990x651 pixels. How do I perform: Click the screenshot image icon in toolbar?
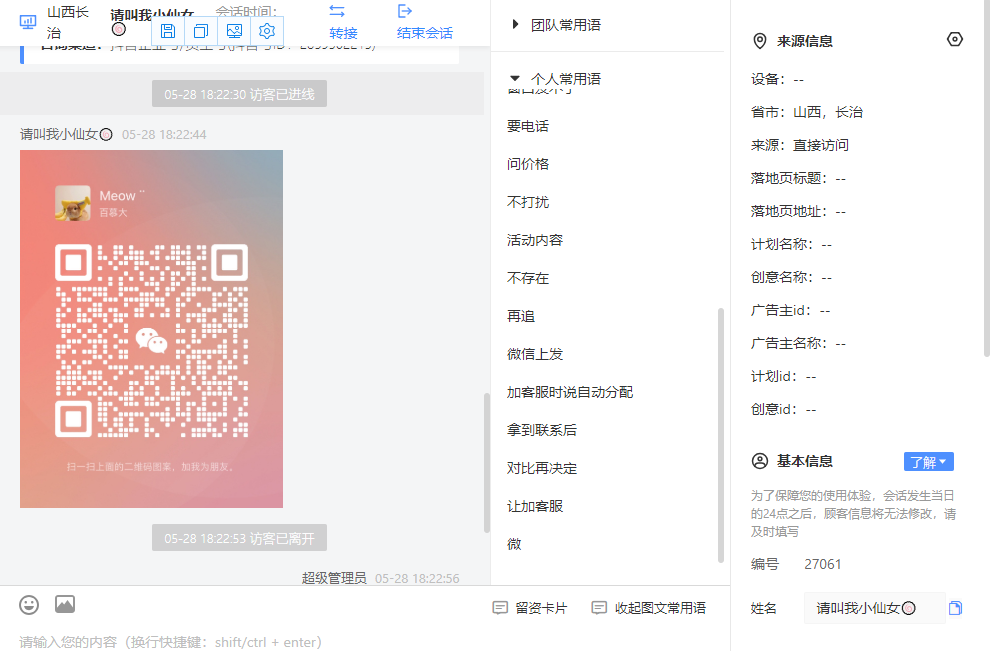(x=234, y=31)
